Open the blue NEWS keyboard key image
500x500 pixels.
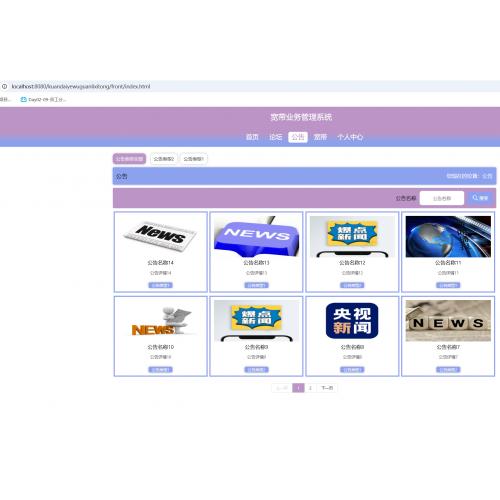click(x=256, y=236)
